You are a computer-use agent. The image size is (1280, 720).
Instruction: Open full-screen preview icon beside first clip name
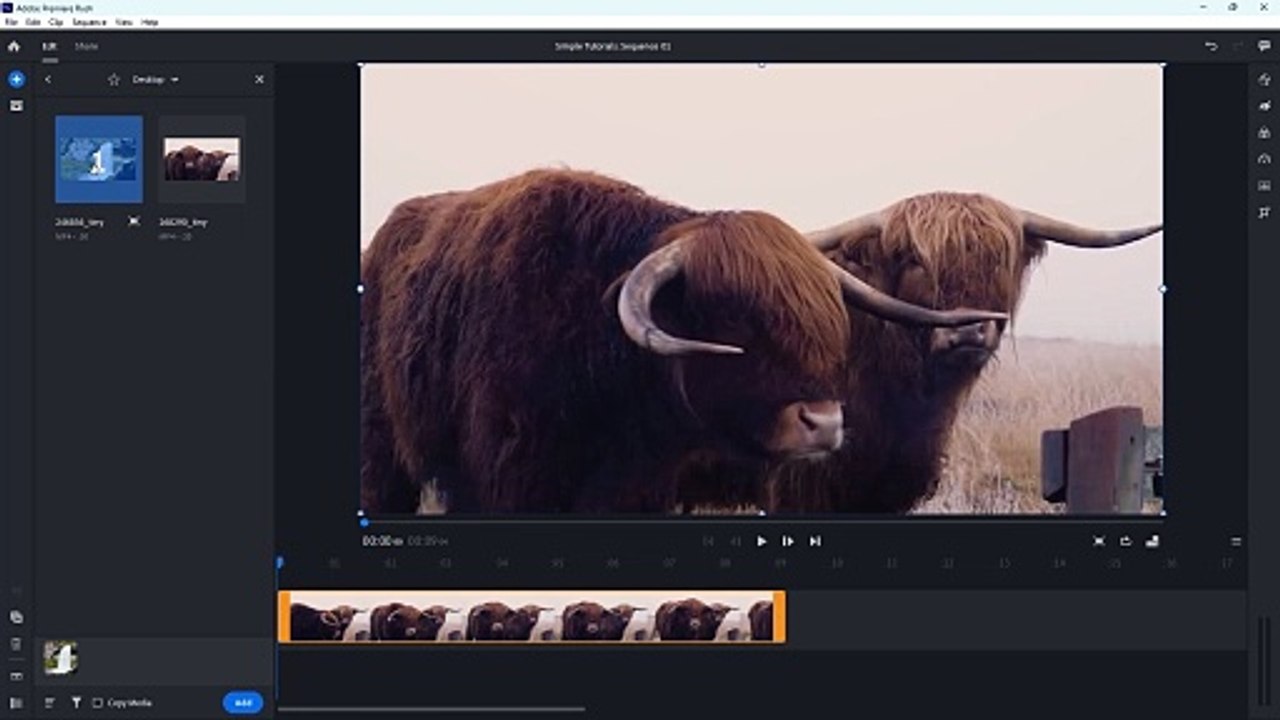(x=134, y=222)
